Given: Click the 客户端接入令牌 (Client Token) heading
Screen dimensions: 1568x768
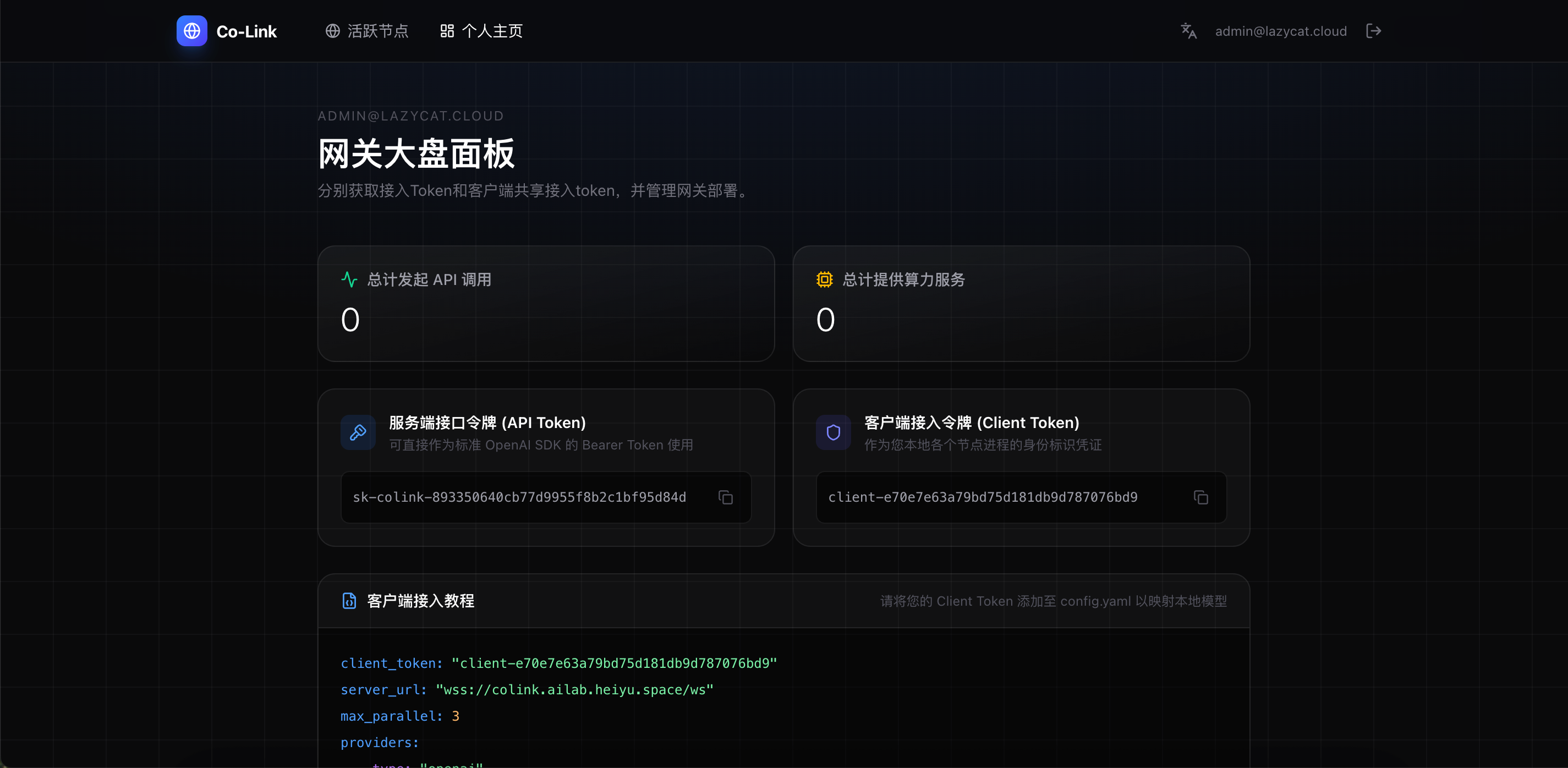Looking at the screenshot, I should (x=972, y=423).
